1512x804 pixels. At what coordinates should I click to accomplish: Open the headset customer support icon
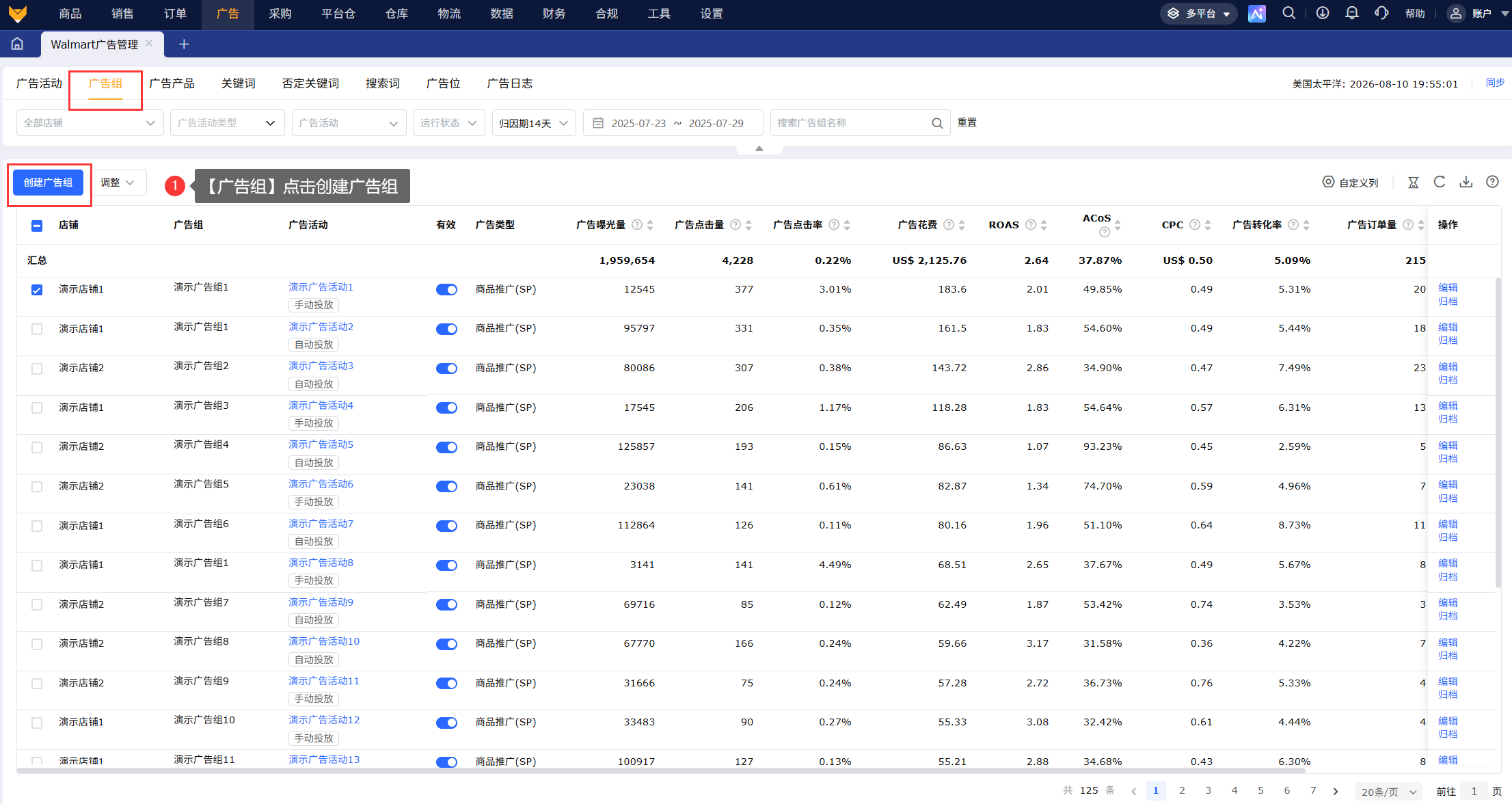[x=1381, y=13]
